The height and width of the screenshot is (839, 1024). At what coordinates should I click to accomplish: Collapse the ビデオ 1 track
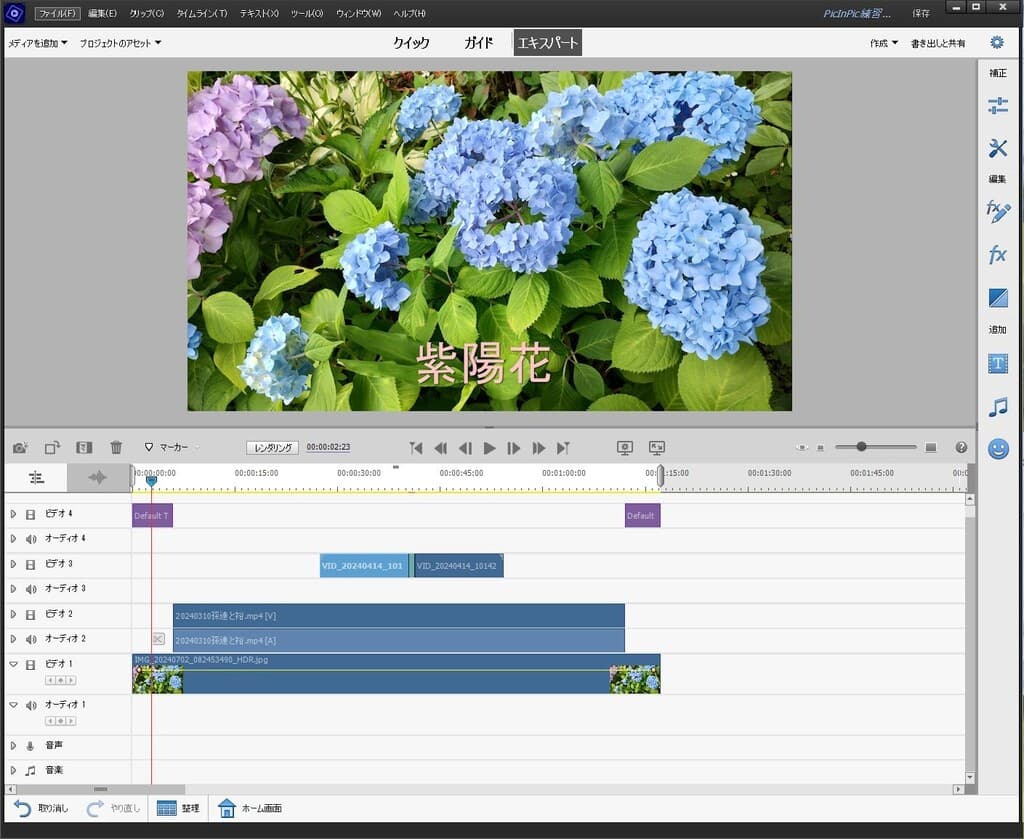14,664
